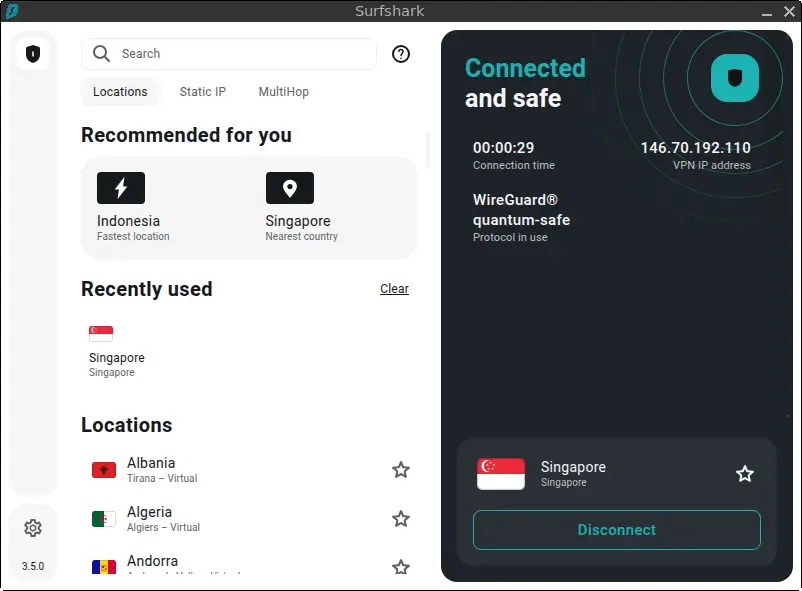Screen dimensions: 802x591
Task: Click the version number 3.5.0
Action: tap(33, 566)
